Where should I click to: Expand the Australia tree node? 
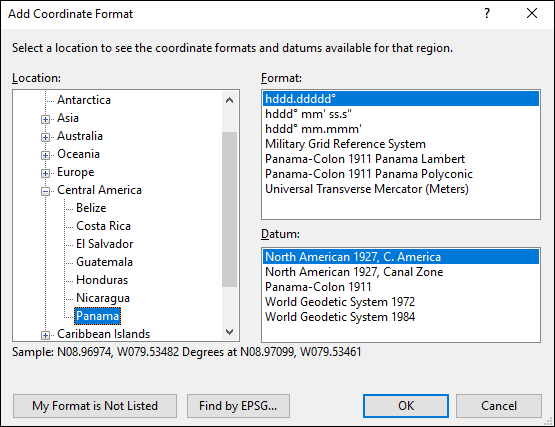(45, 137)
